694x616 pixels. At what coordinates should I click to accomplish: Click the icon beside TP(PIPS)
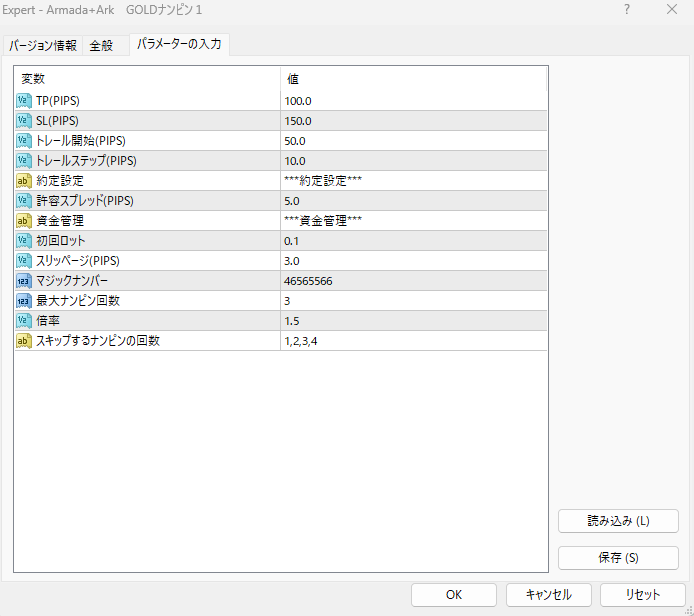tap(24, 101)
